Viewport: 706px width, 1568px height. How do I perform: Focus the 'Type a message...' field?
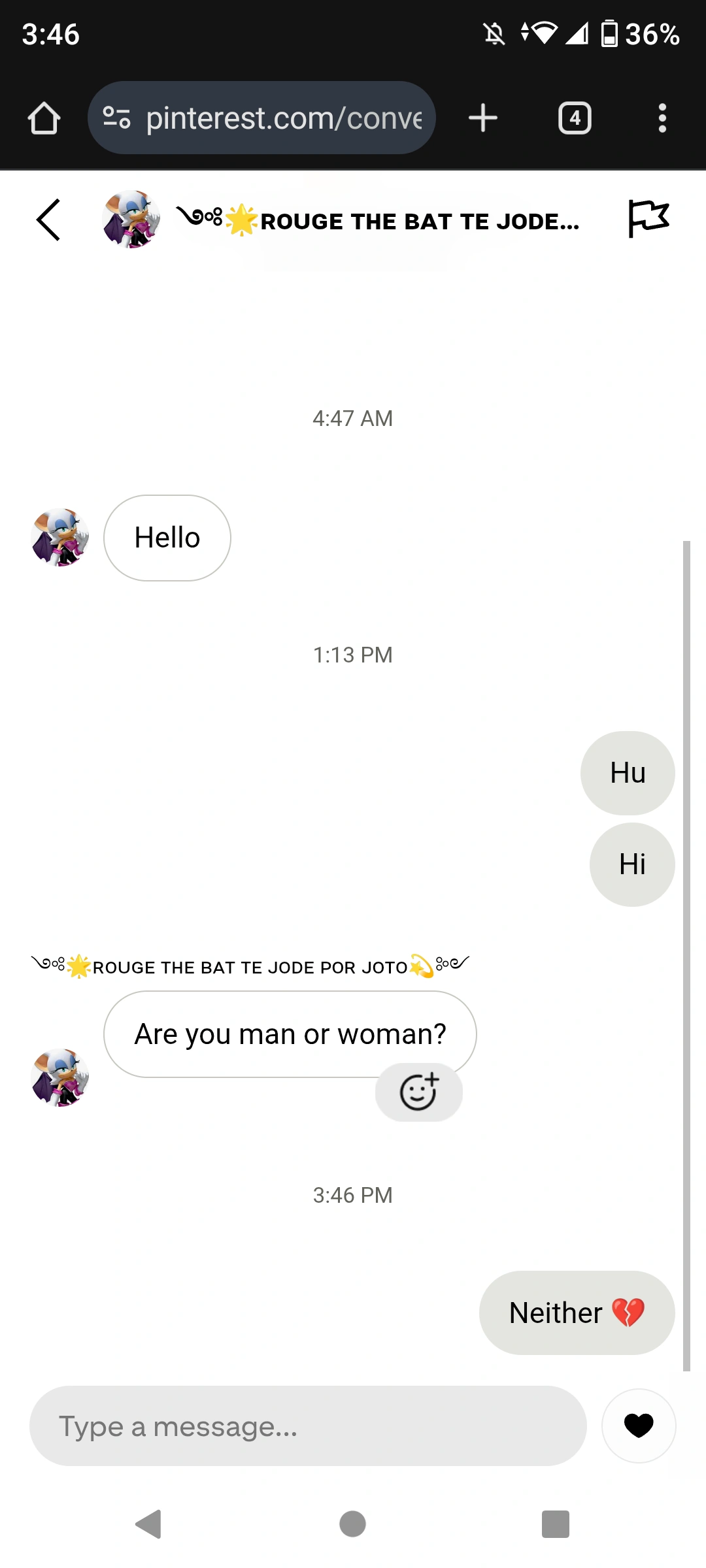coord(307,1426)
